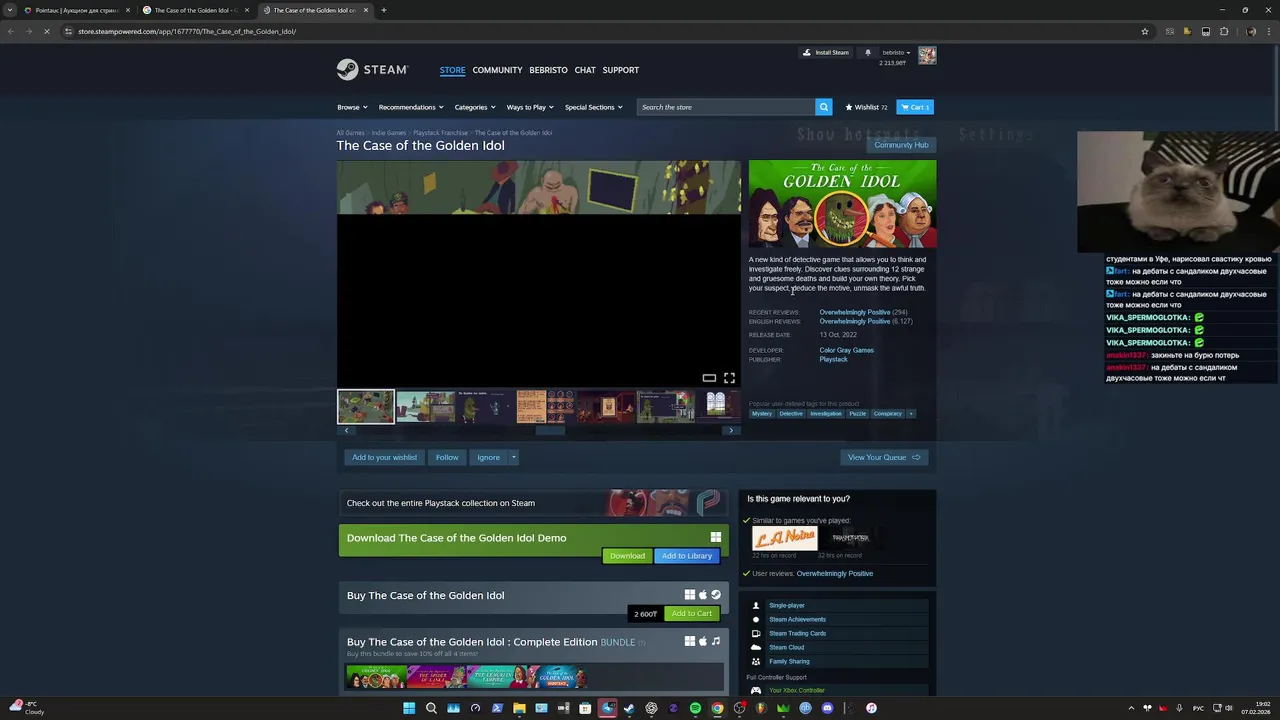Open the Ignore options dropdown arrow
Screen dimensions: 1280x720
(514, 457)
